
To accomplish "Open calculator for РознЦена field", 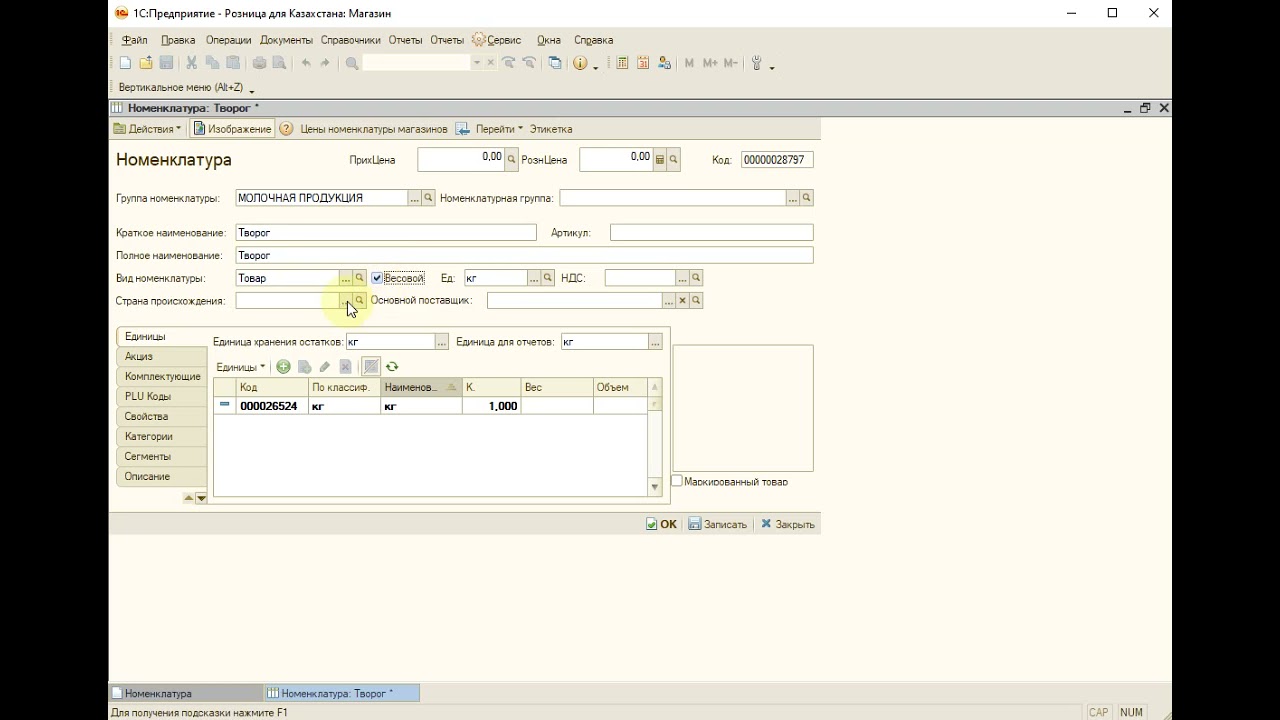I will [x=660, y=159].
